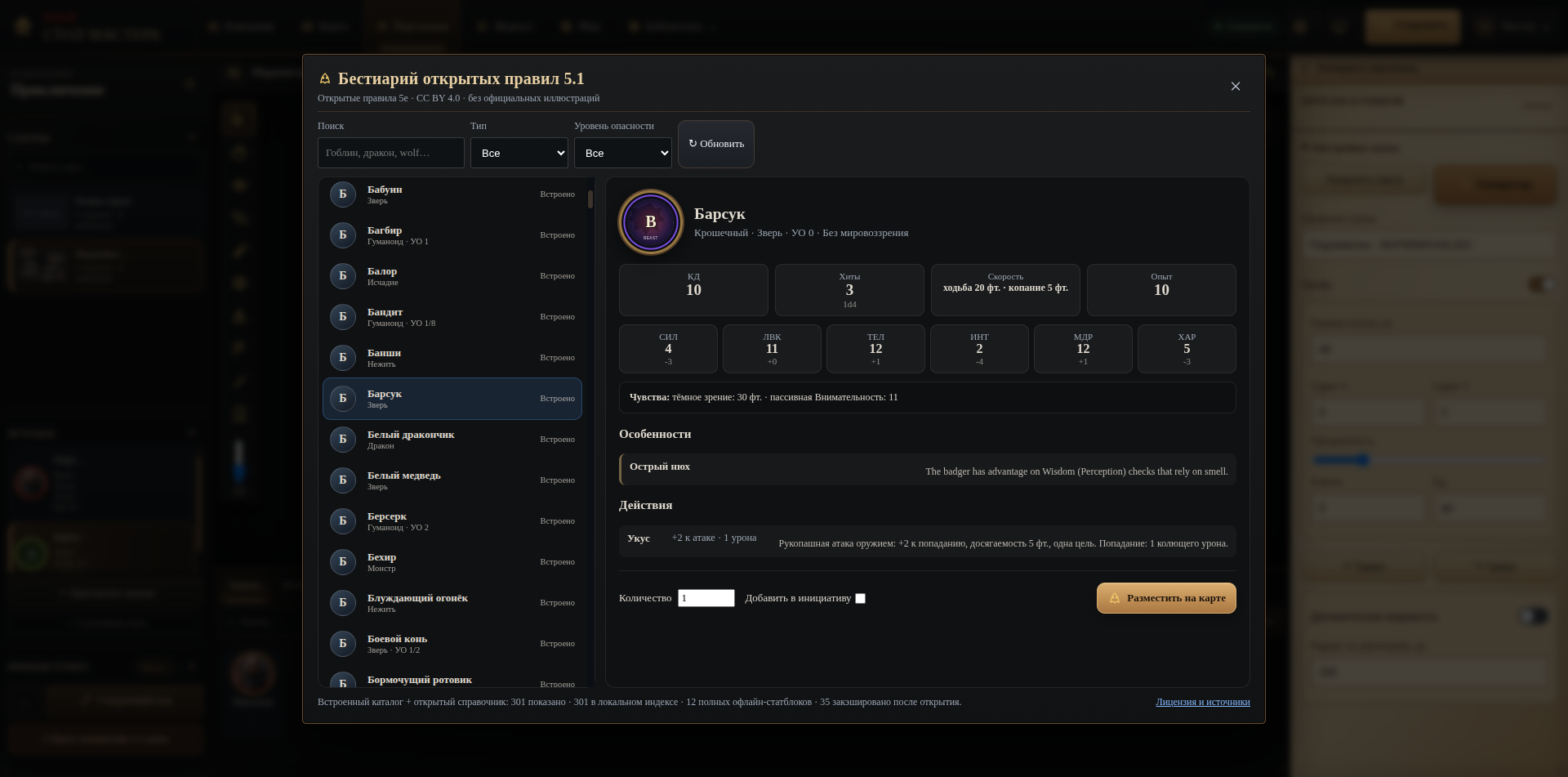Open the Уровень опасности dropdown
The image size is (1568, 777).
pyautogui.click(x=623, y=153)
